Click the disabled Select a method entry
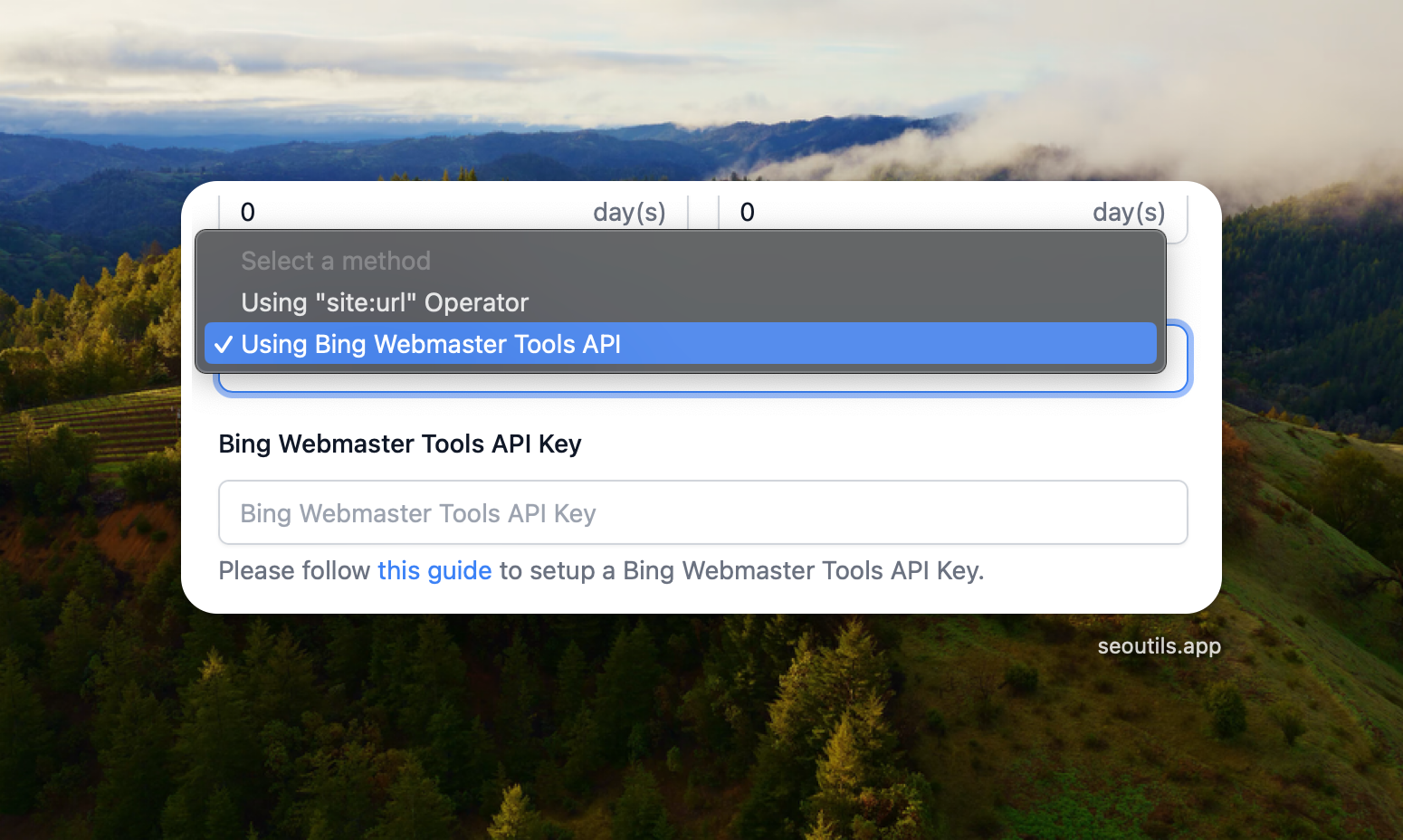This screenshot has height=840, width=1403. pyautogui.click(x=336, y=261)
